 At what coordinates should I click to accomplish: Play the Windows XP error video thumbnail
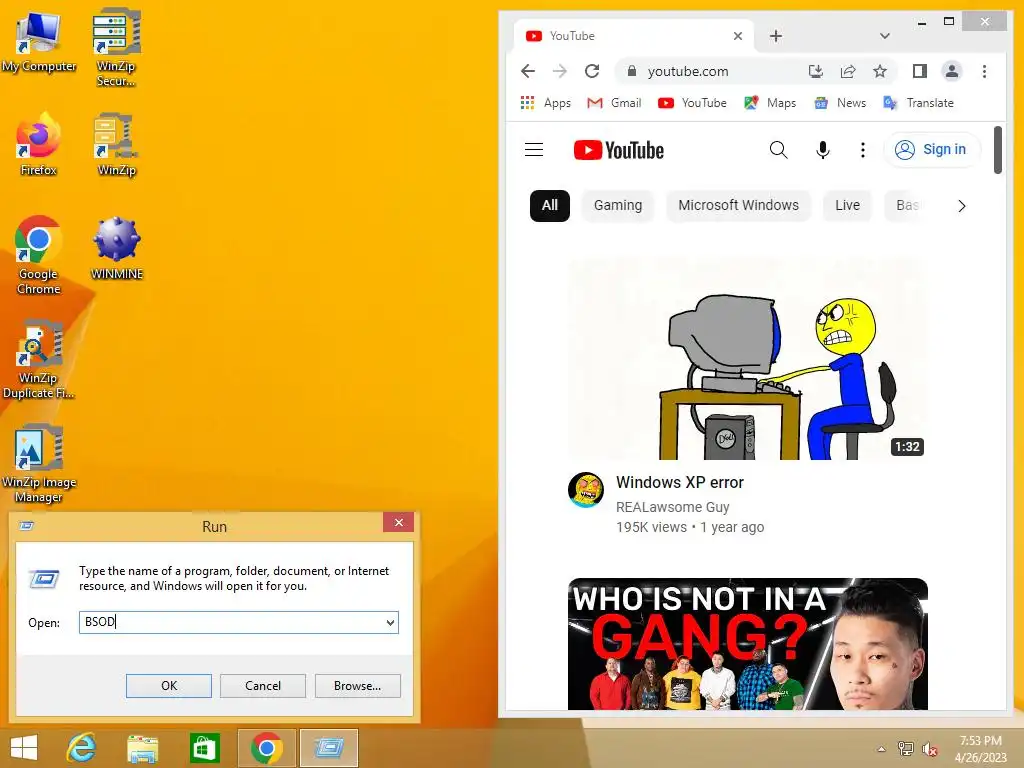[x=748, y=359]
